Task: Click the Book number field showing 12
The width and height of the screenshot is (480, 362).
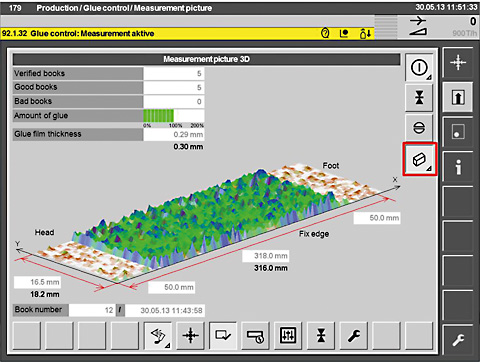Action: (x=92, y=310)
